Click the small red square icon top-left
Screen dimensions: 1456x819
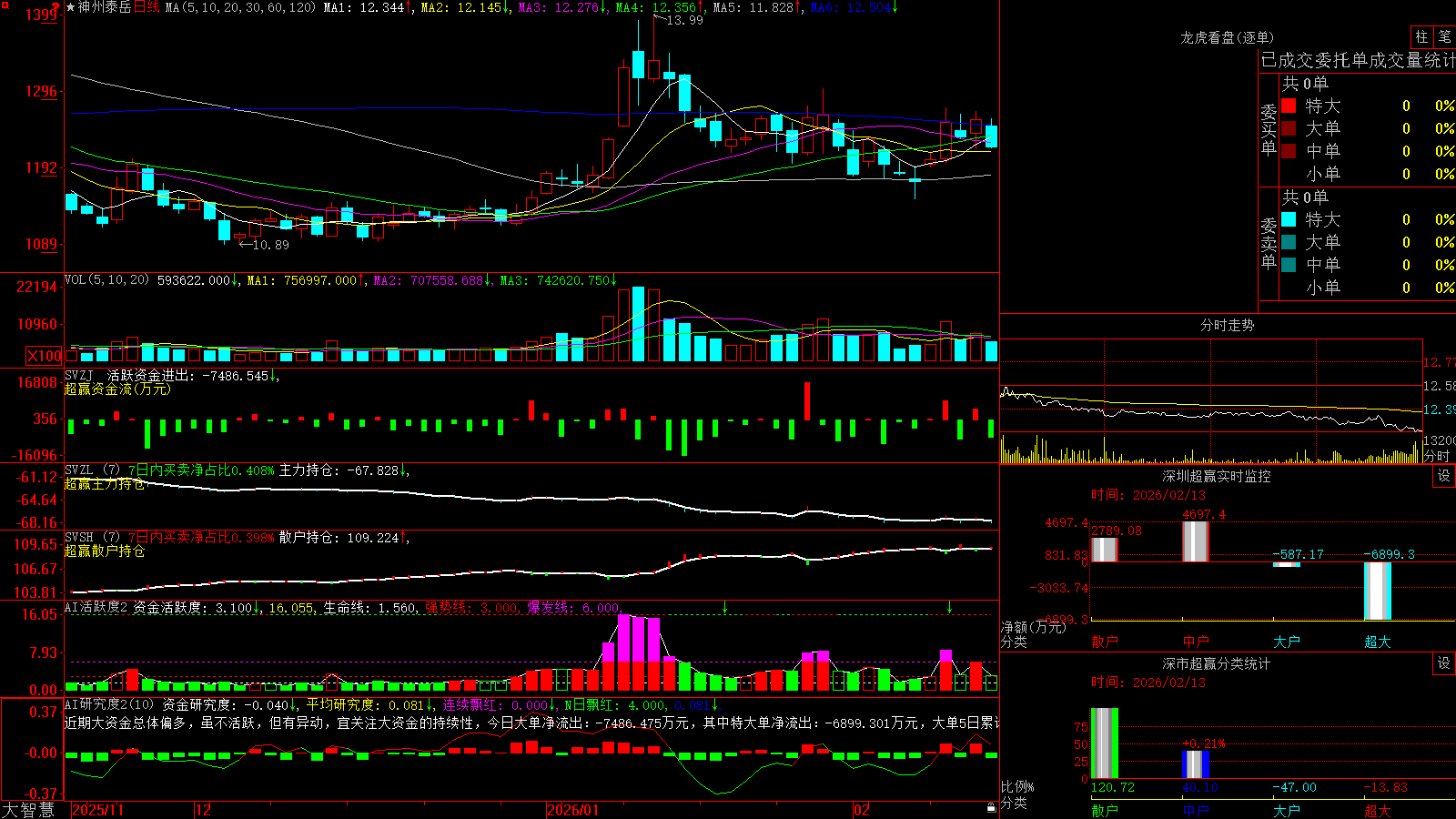point(5,5)
